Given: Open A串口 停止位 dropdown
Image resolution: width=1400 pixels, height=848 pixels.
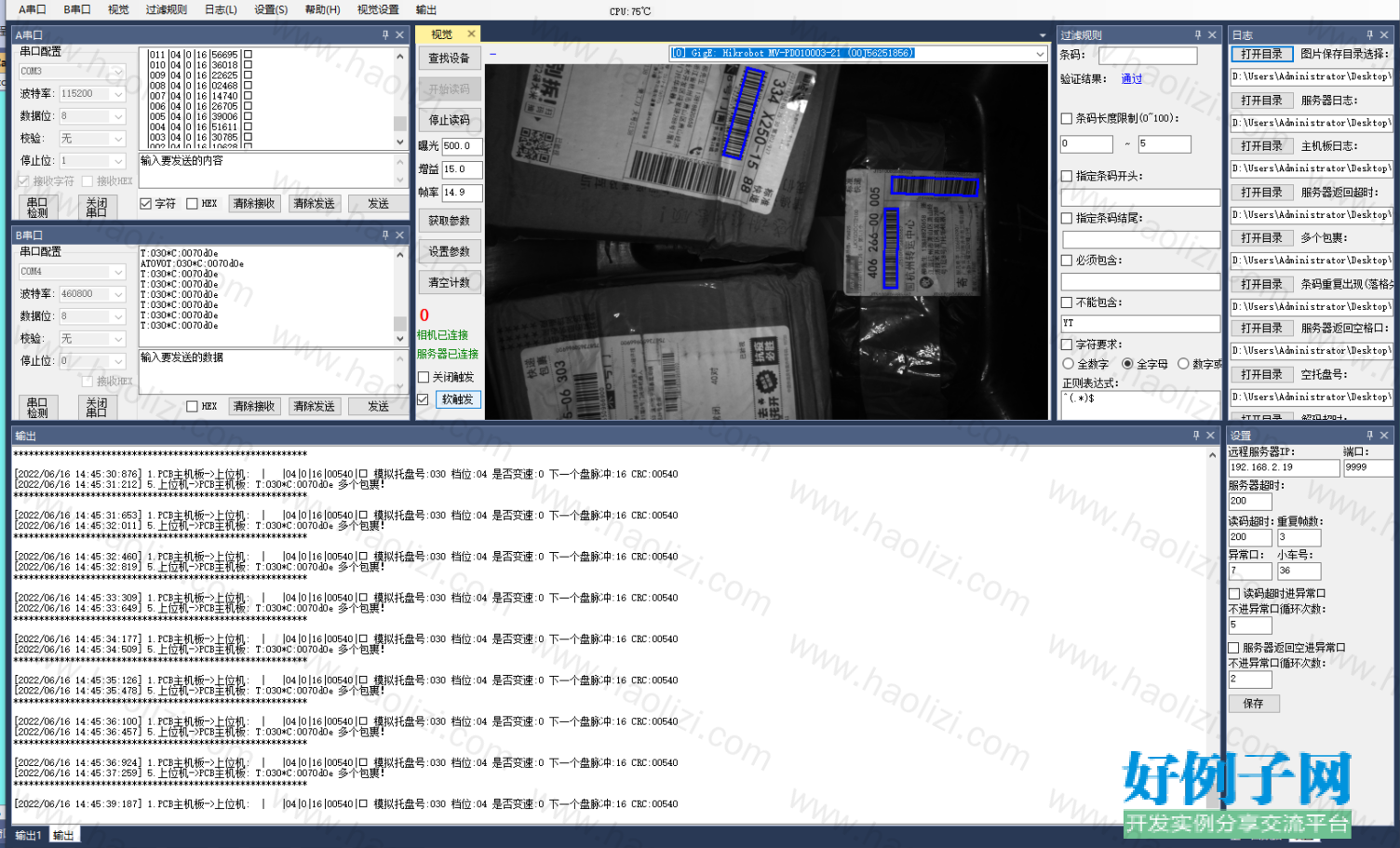Looking at the screenshot, I should (x=118, y=161).
